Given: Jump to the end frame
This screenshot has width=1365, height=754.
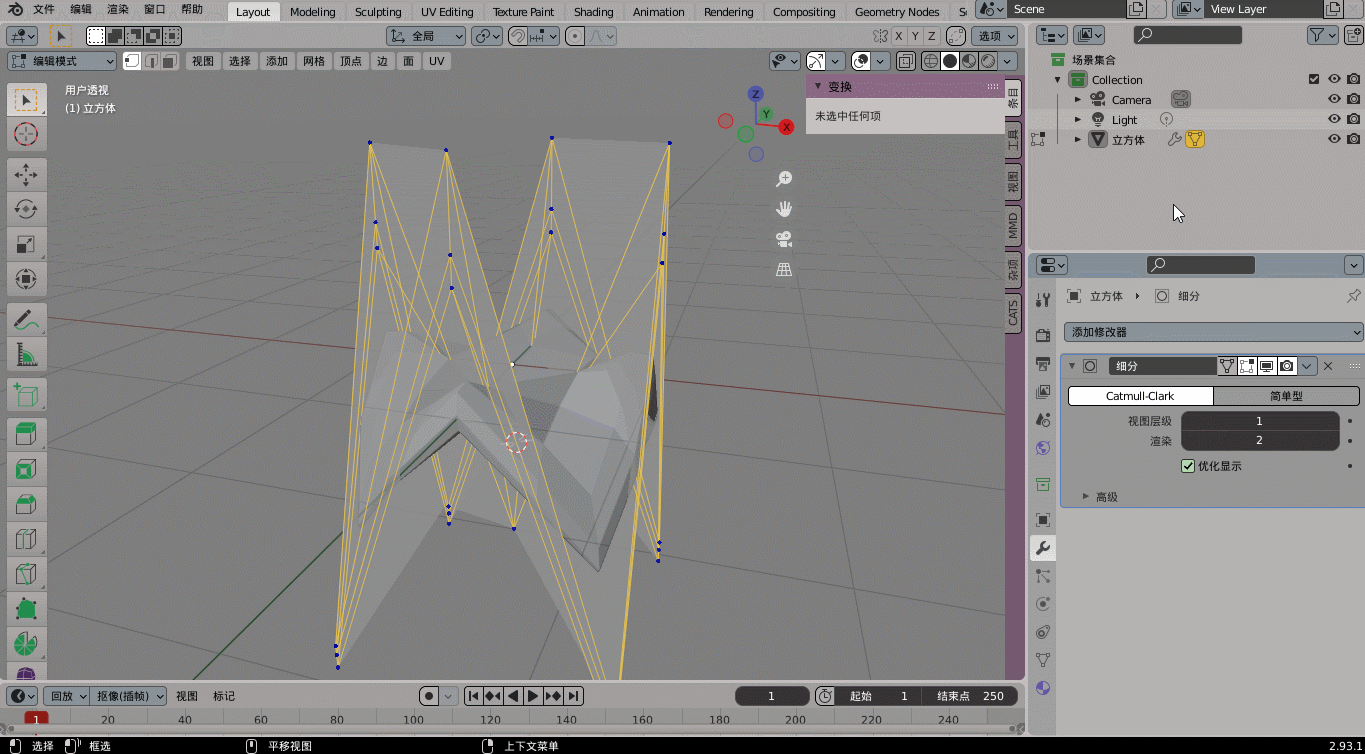Looking at the screenshot, I should click(574, 696).
